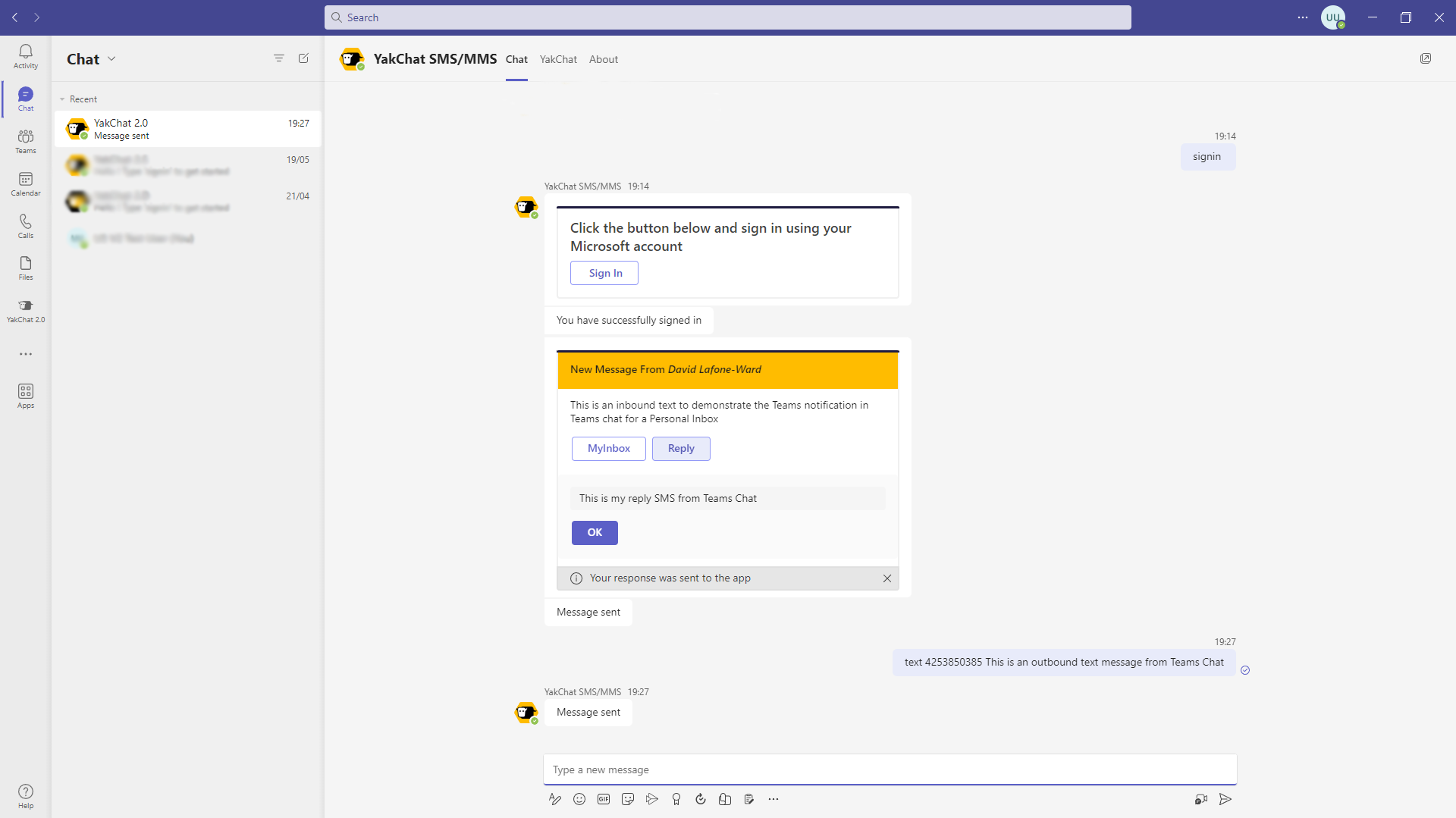
Task: Open the user profile avatar
Action: pos(1333,17)
